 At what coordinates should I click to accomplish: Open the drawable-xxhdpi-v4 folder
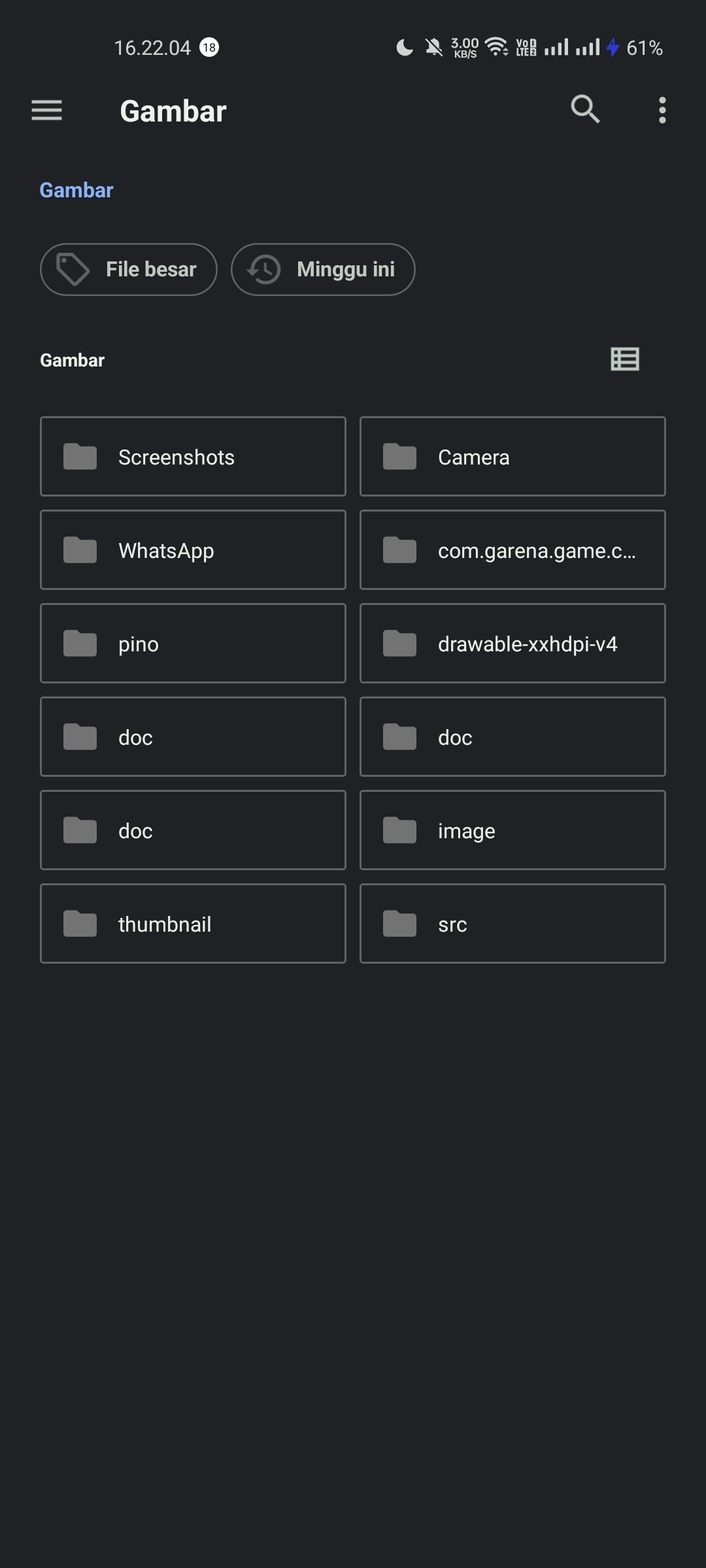click(x=513, y=644)
